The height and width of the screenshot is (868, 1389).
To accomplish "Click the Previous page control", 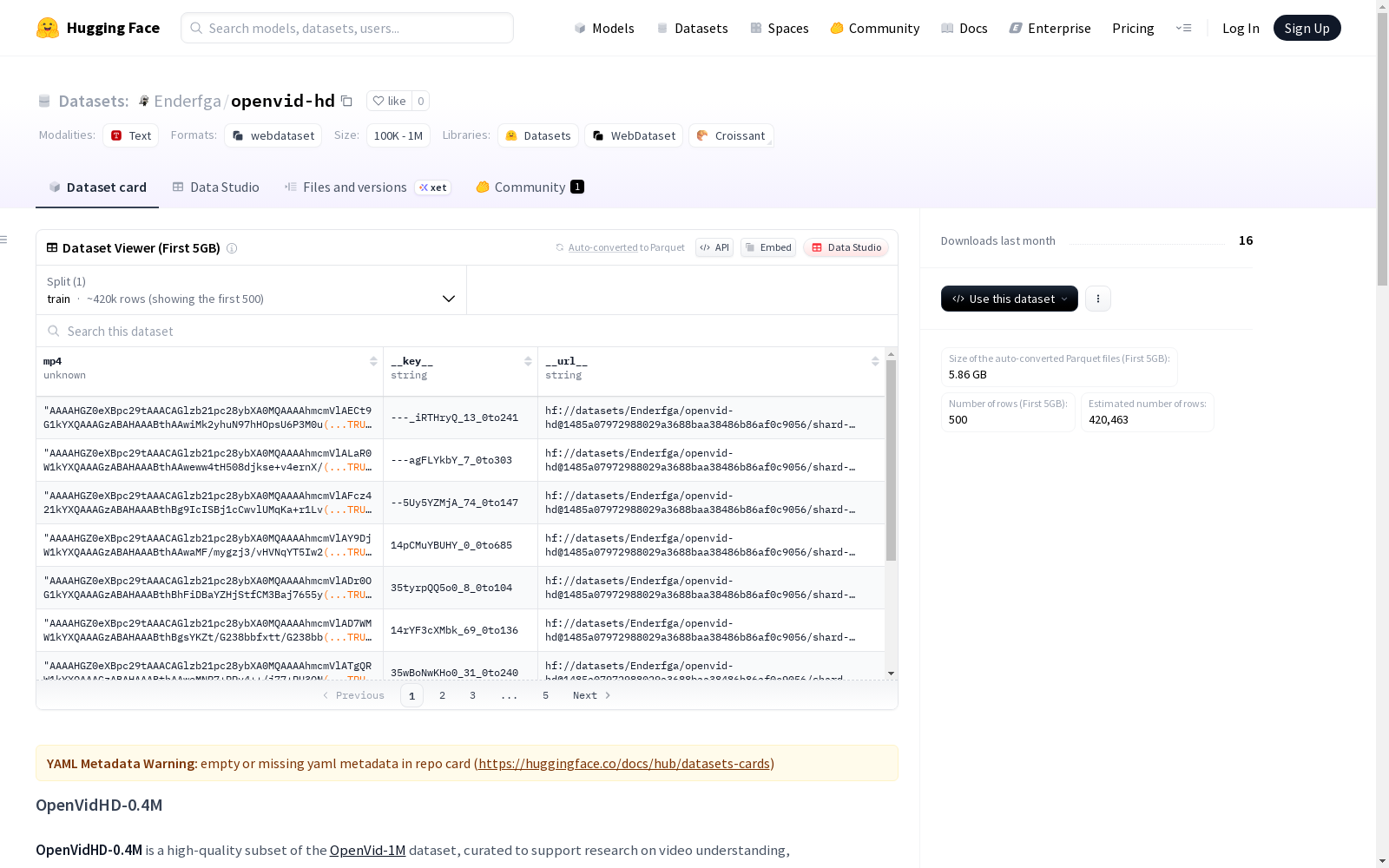I will coord(353,695).
